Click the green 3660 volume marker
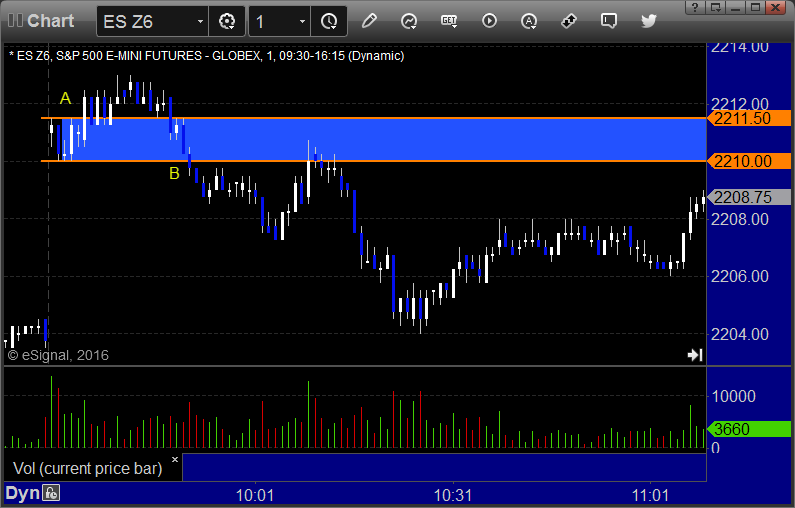 [x=749, y=429]
